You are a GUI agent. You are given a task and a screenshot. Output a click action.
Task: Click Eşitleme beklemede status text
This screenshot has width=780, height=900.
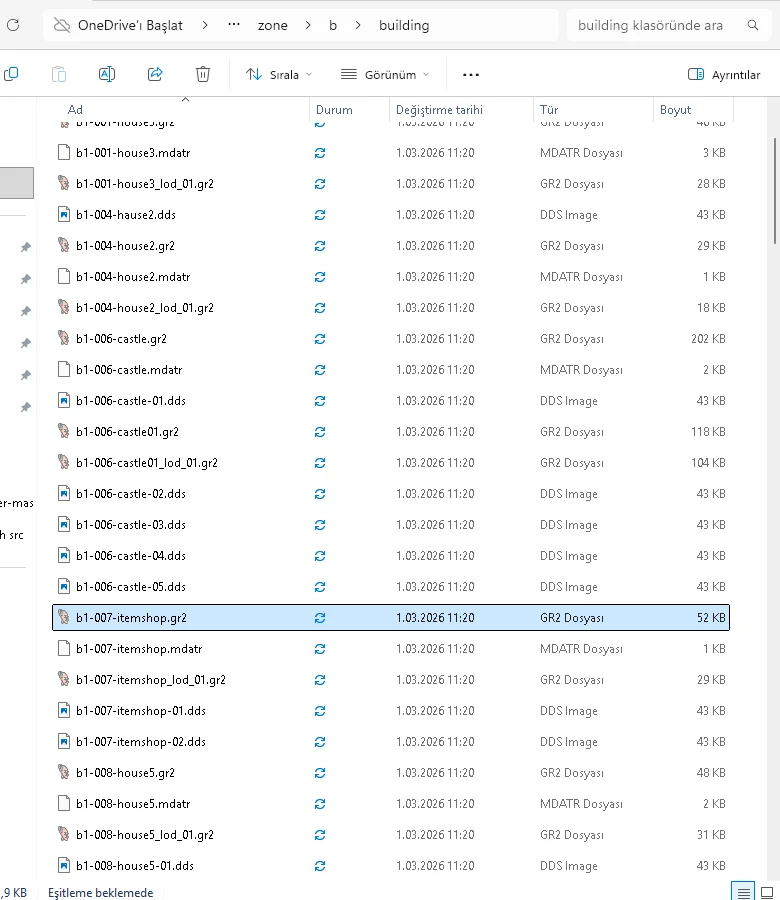pyautogui.click(x=100, y=893)
